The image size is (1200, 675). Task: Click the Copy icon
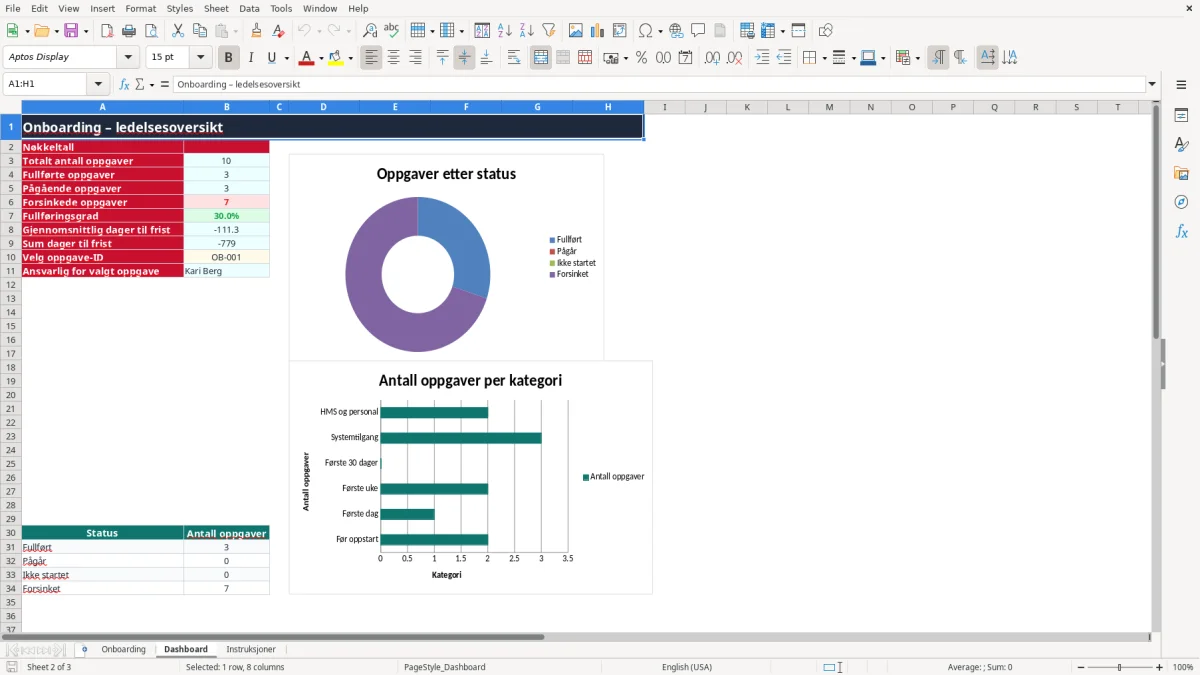click(200, 31)
